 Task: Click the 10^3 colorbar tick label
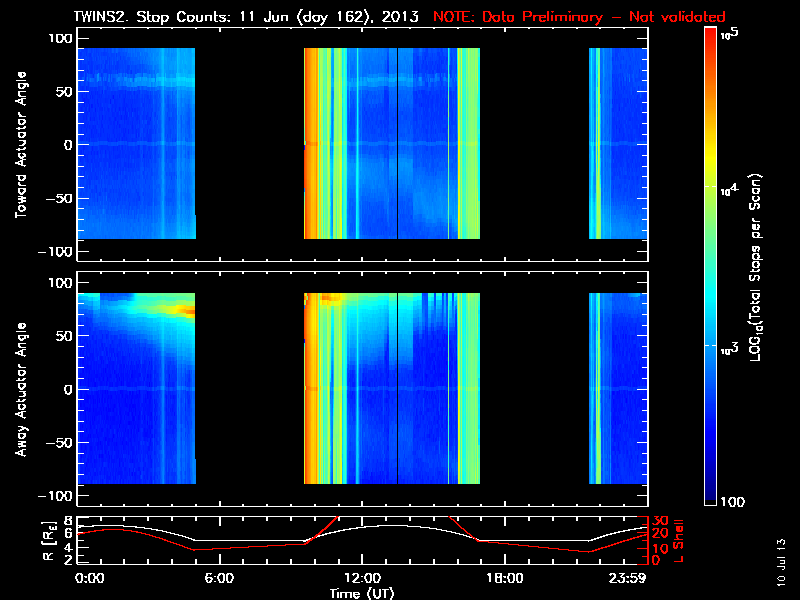(x=727, y=347)
